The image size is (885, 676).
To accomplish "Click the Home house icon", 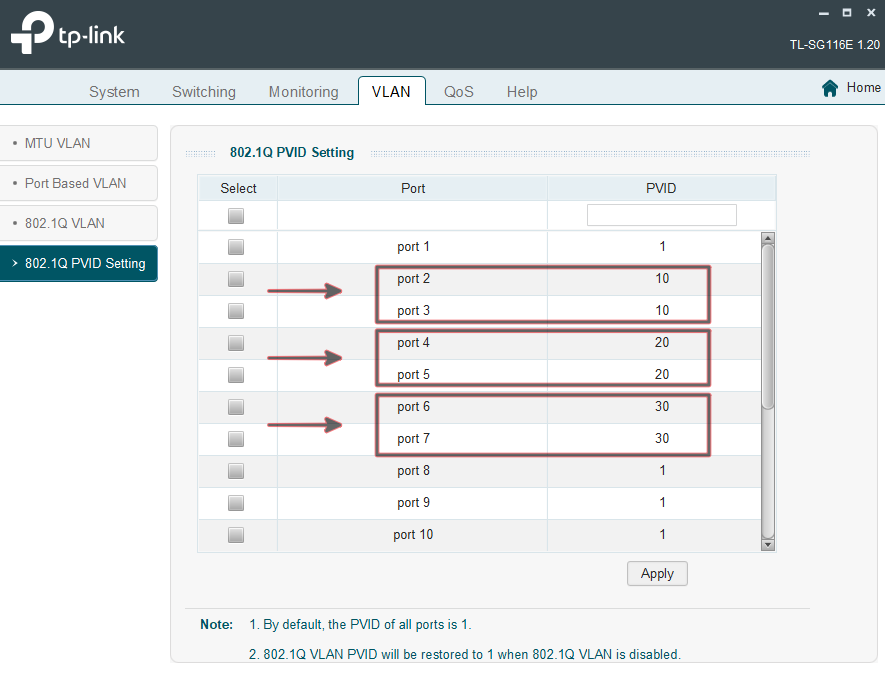I will coord(829,88).
